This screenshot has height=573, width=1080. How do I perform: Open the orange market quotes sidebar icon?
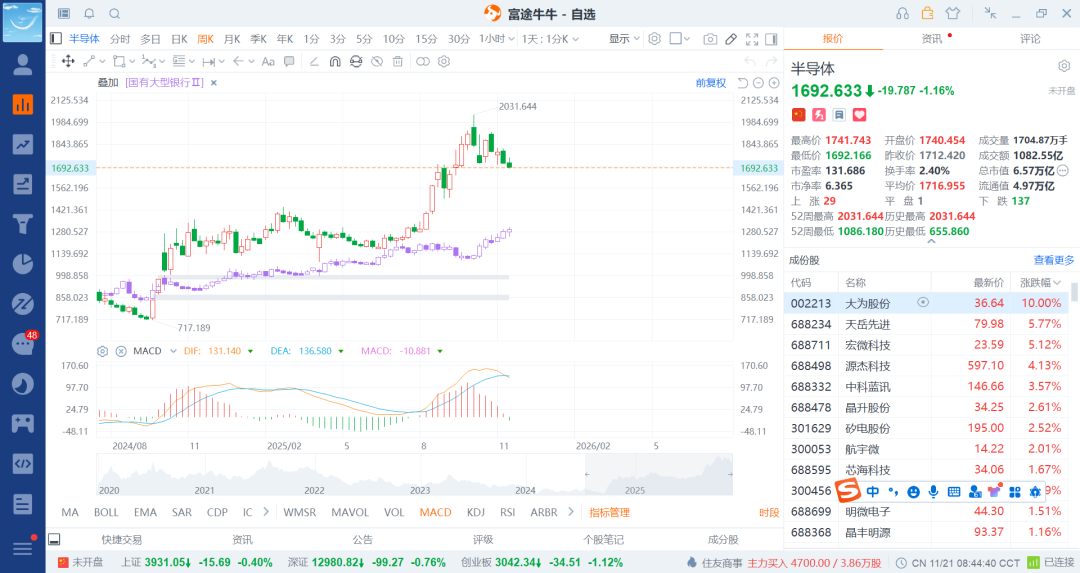pos(23,105)
